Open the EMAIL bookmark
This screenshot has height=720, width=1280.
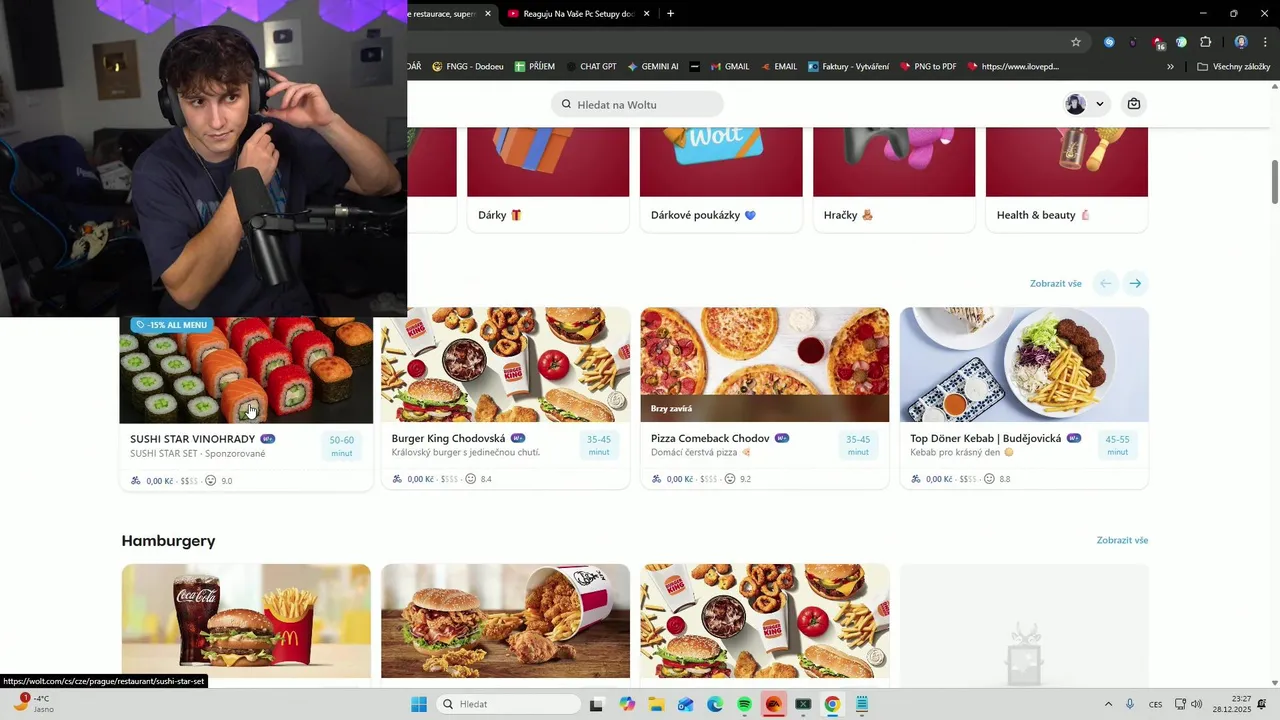tap(779, 67)
